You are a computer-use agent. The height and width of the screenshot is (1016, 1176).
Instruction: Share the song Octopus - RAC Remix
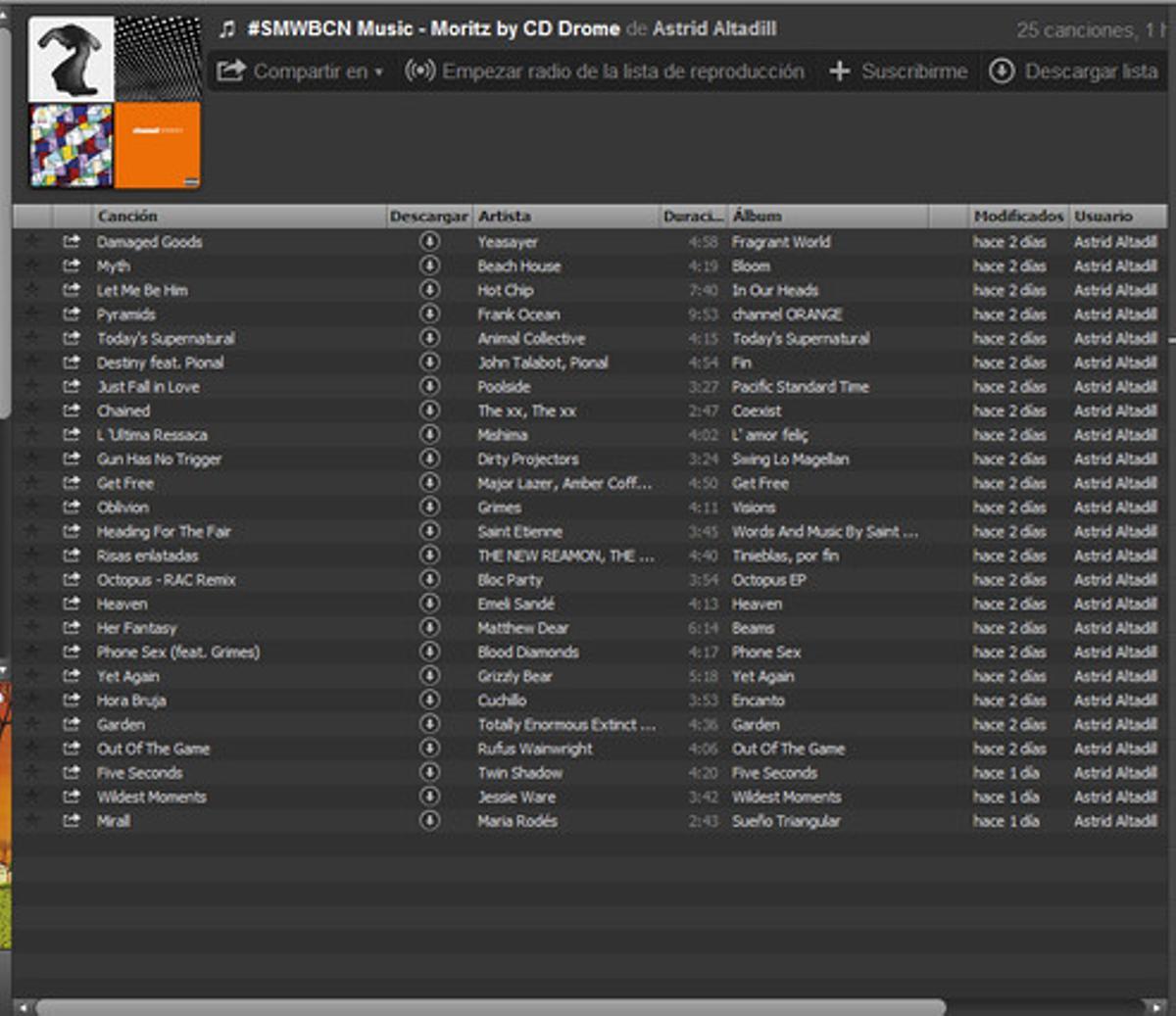(72, 579)
